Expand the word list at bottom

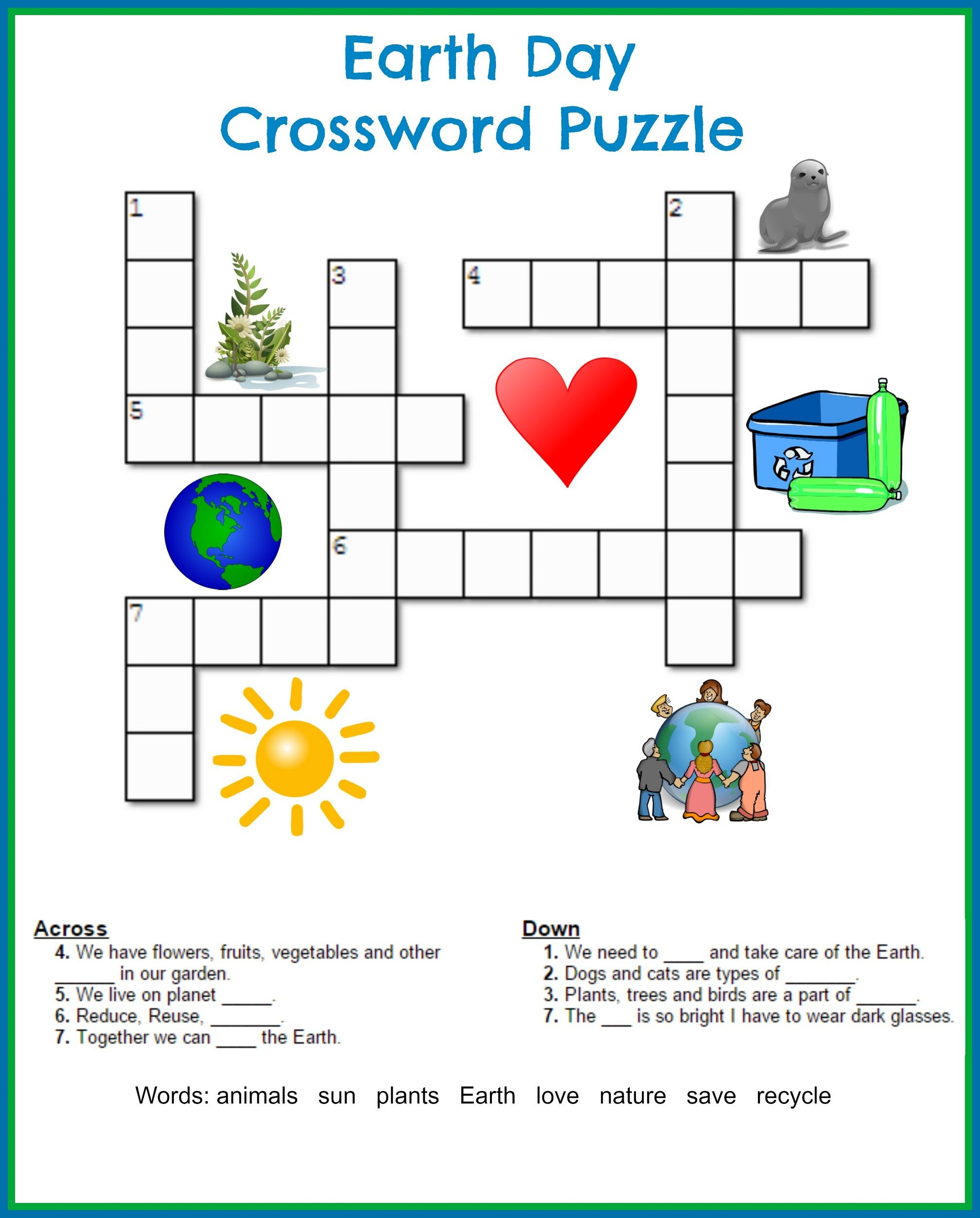click(x=490, y=1100)
